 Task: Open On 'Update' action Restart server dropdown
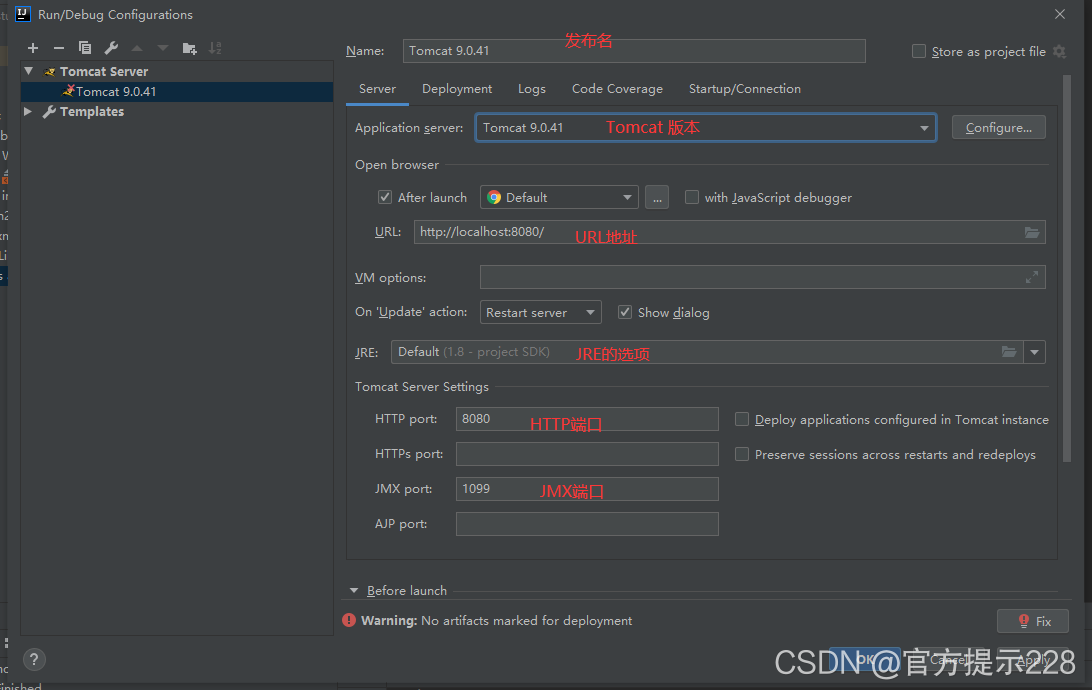pos(540,312)
